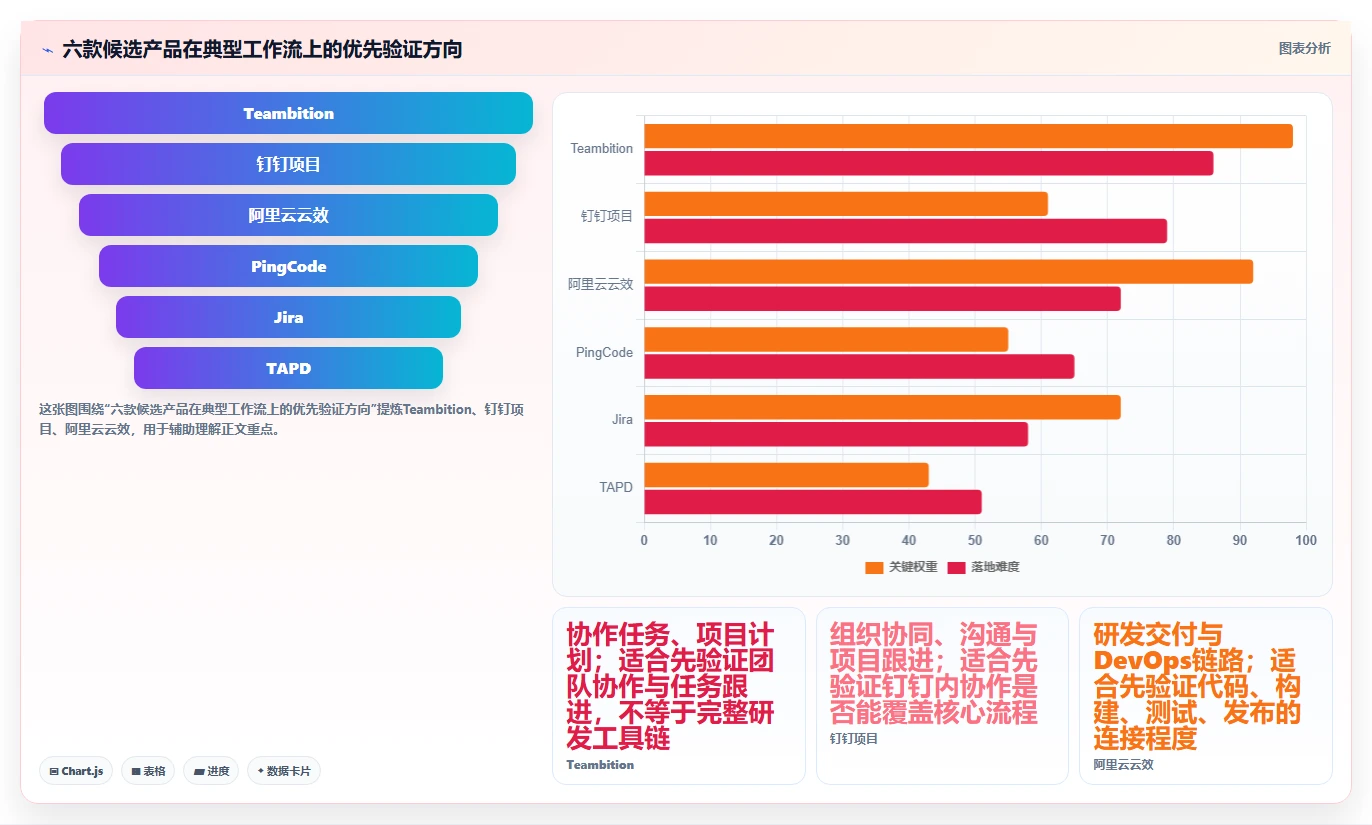This screenshot has height=825, width=1372.
Task: Open the Teambition data card
Action: tap(678, 696)
